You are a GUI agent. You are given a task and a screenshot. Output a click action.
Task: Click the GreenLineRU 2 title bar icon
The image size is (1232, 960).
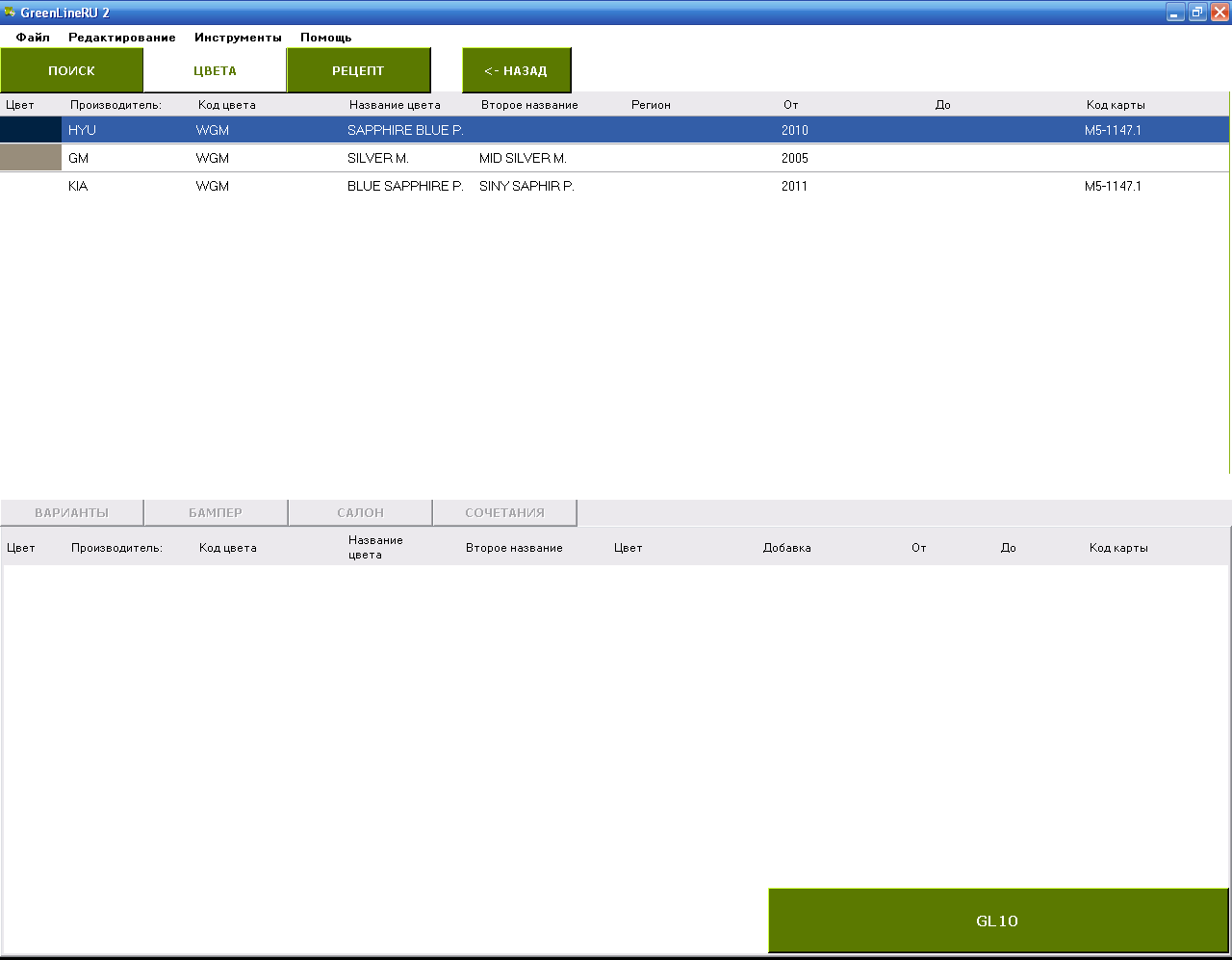(10, 13)
